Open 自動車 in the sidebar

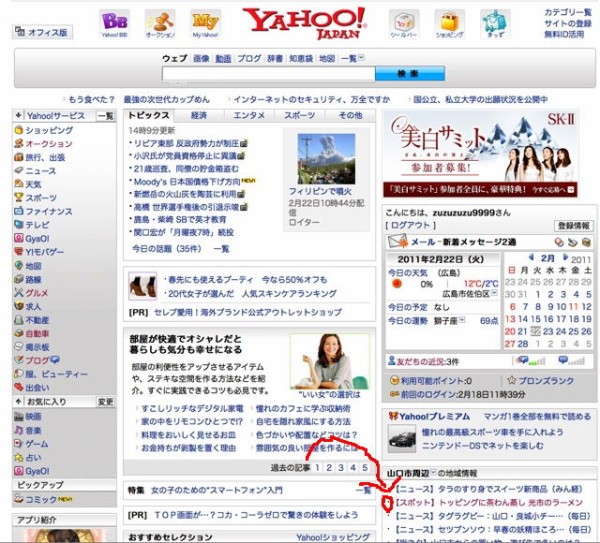click(x=37, y=333)
